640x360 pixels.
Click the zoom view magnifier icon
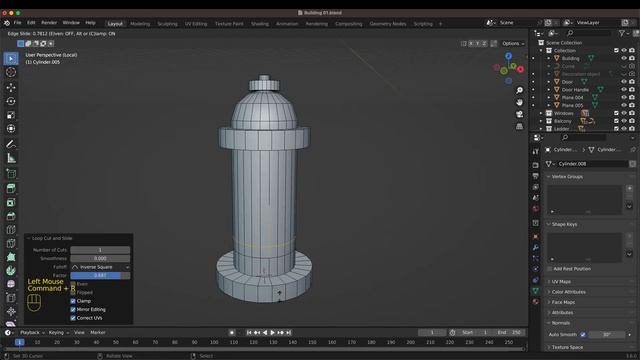coord(519,90)
